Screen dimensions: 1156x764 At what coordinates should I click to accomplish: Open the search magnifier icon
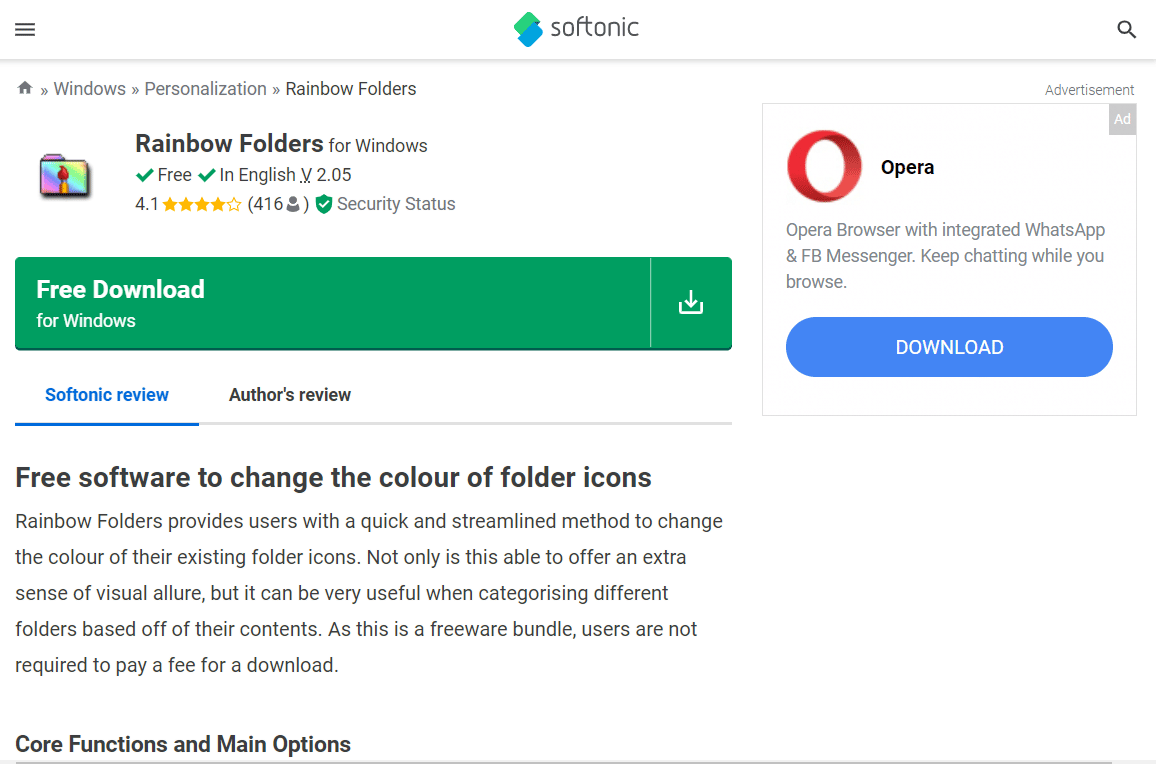pos(1126,29)
